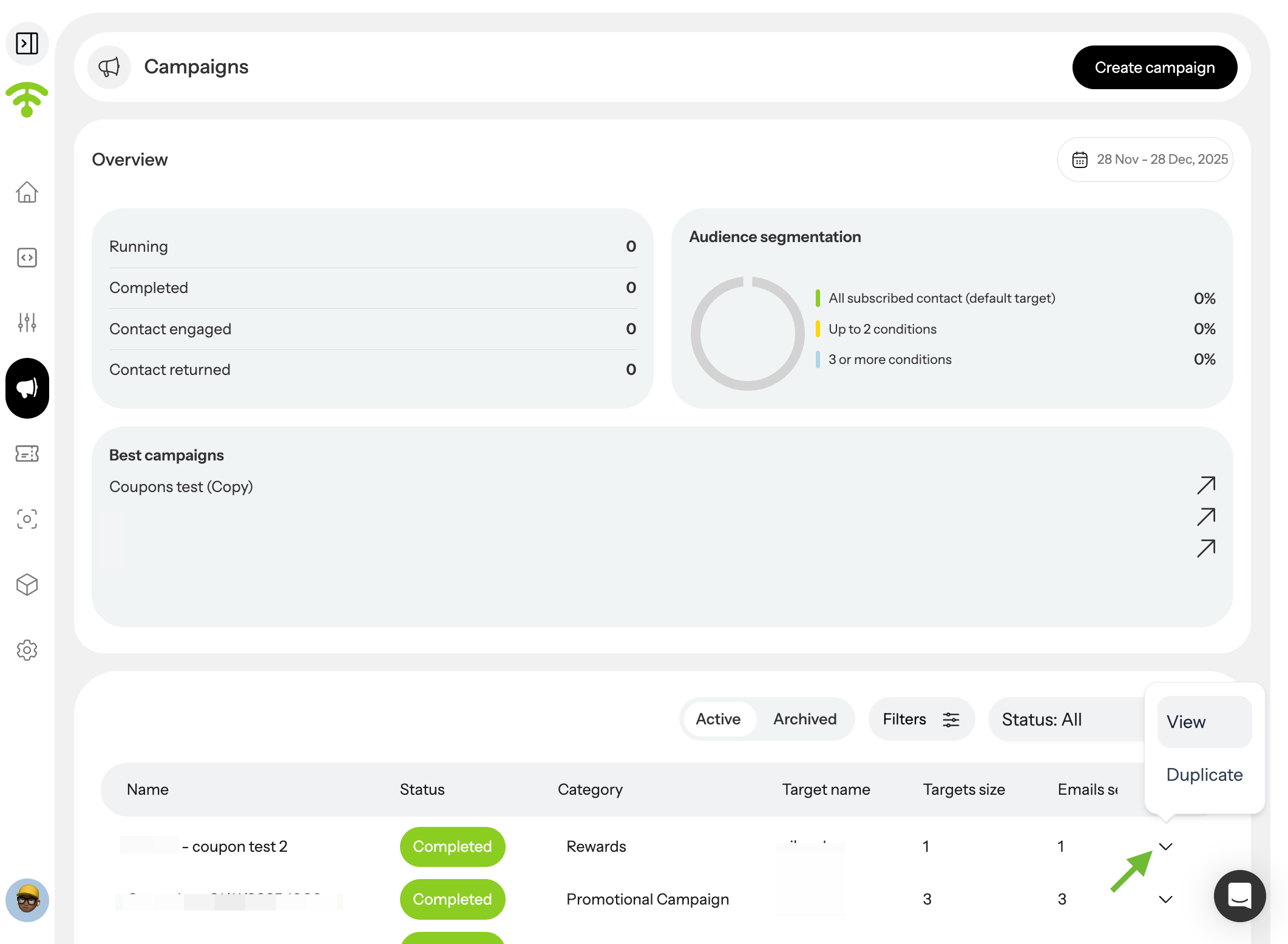Click the Contact engaged stat row
Screen dimensions: 1288x944
point(373,329)
